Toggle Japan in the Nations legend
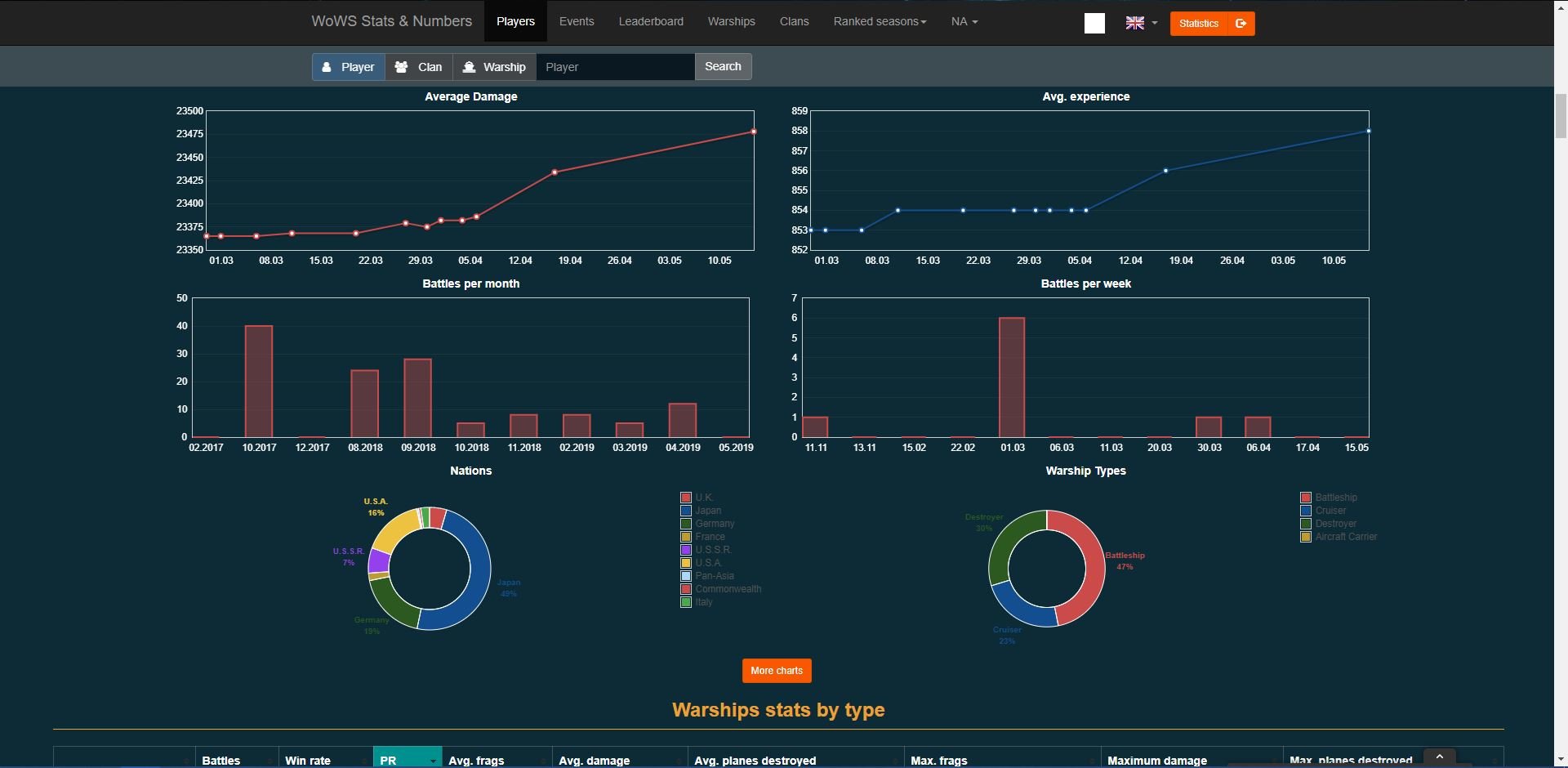The width and height of the screenshot is (1568, 768). point(707,511)
